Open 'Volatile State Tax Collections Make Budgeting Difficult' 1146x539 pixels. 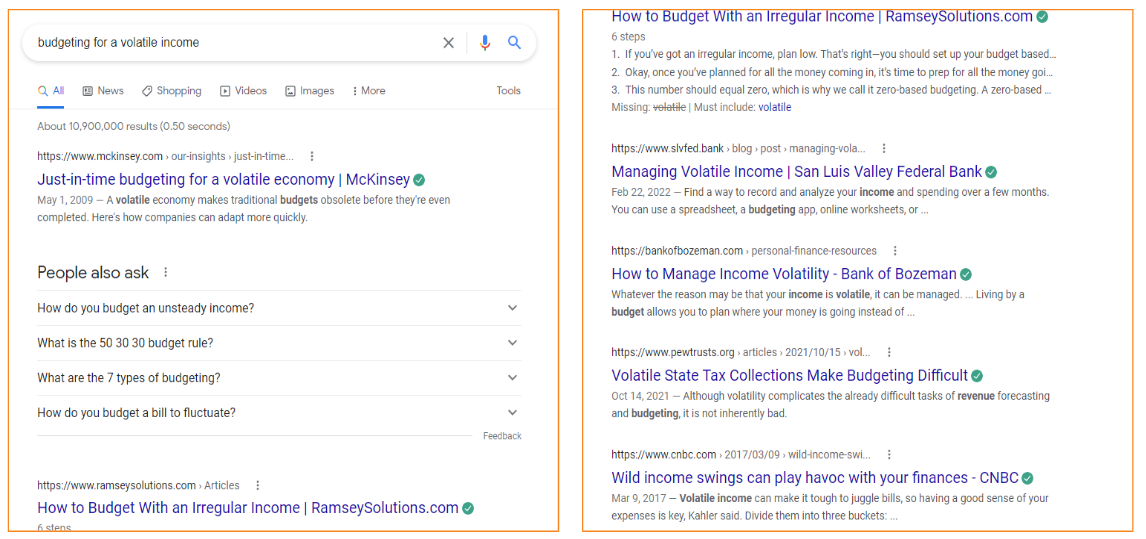pos(790,376)
